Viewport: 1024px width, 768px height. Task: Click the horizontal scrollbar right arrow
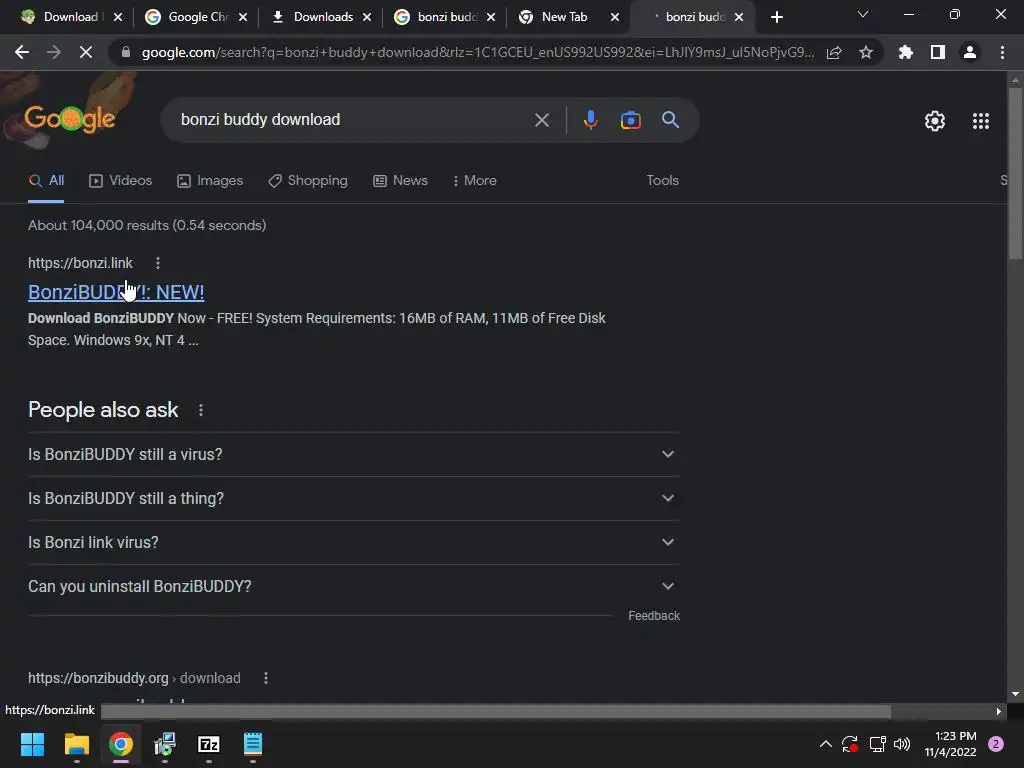(999, 712)
